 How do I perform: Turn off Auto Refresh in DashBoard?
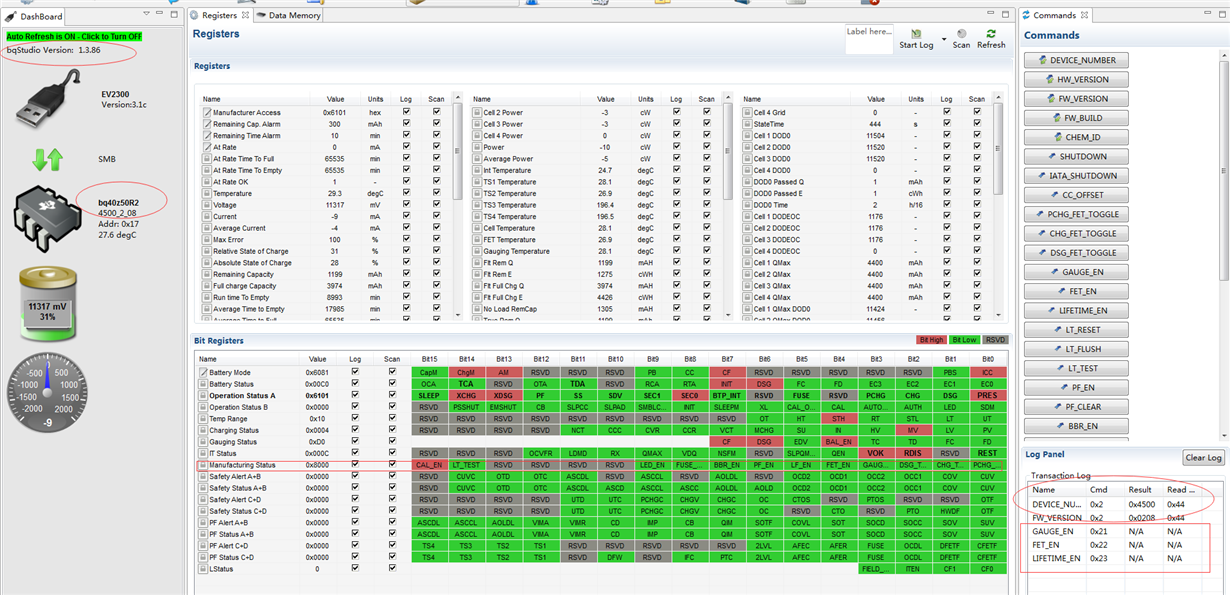(x=74, y=36)
